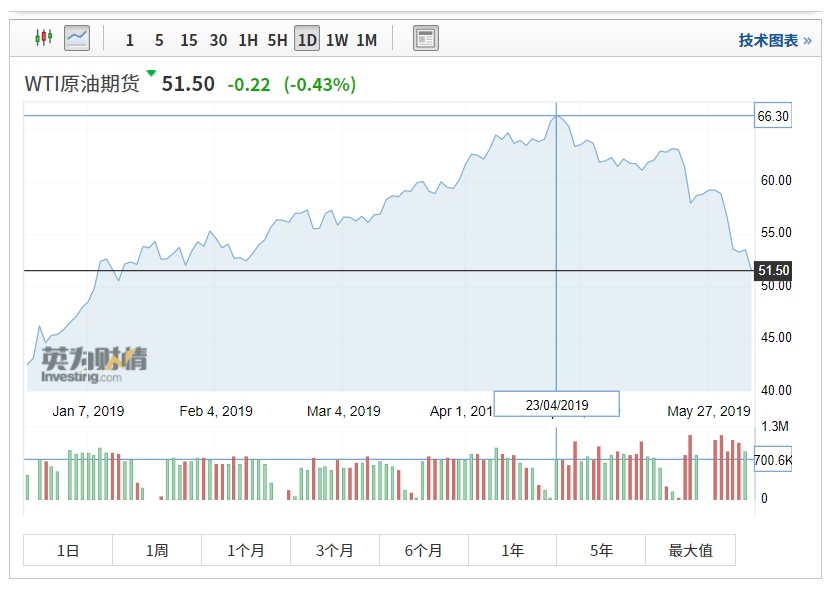Show the 最大值 maximum range
Screen dimensions: 830x589
690,550
